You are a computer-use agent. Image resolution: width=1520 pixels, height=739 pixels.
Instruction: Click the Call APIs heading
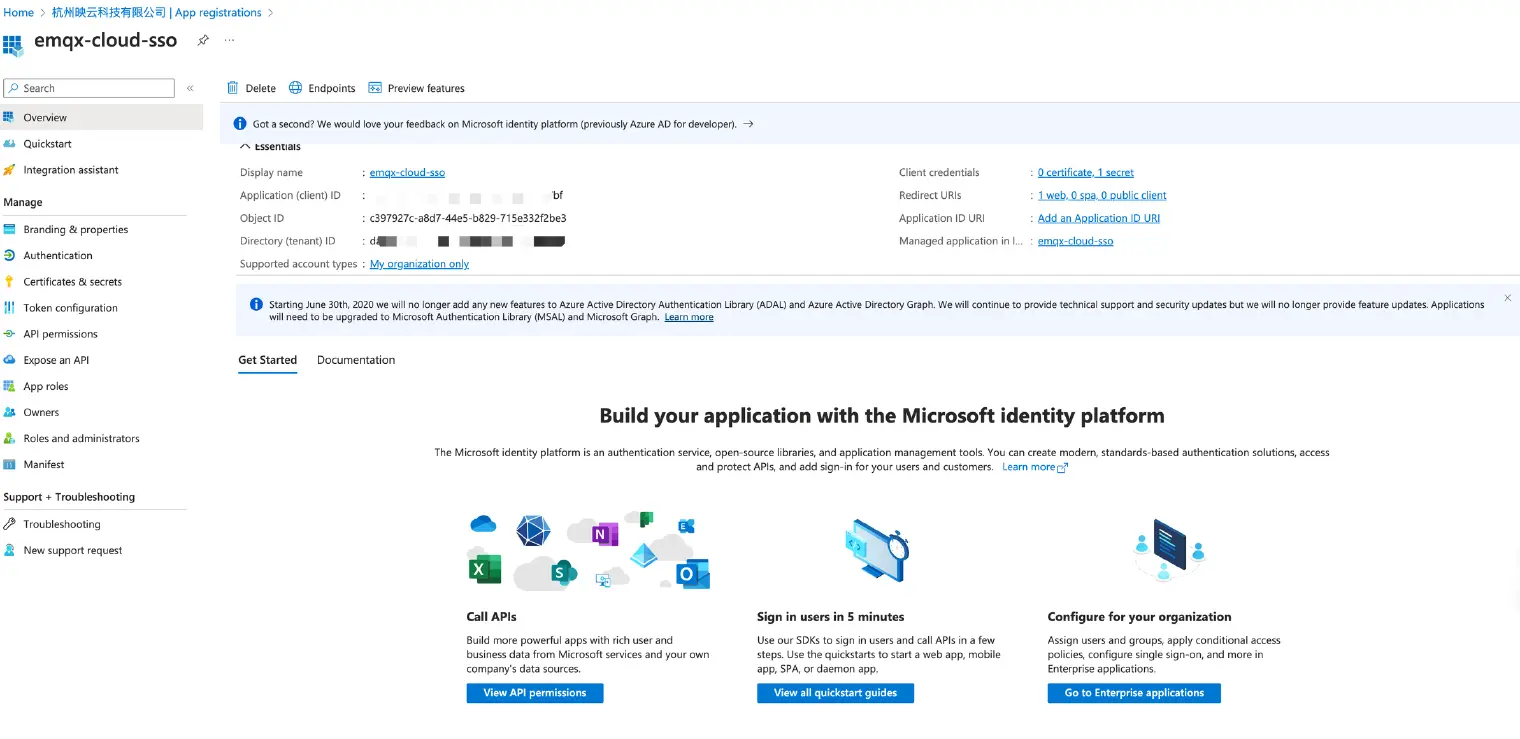click(491, 617)
